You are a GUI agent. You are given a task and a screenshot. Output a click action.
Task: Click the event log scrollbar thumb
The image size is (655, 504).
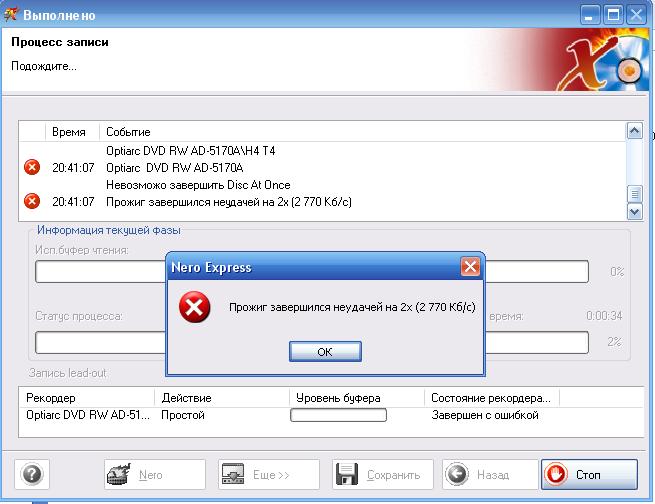[635, 194]
